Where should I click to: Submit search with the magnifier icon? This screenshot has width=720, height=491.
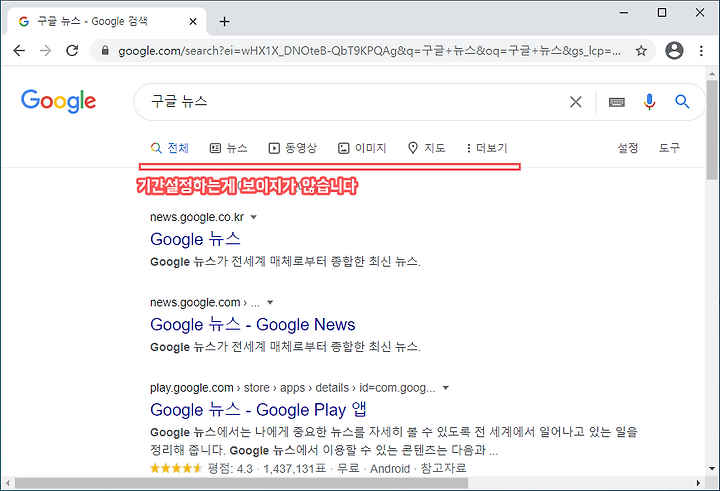(682, 102)
